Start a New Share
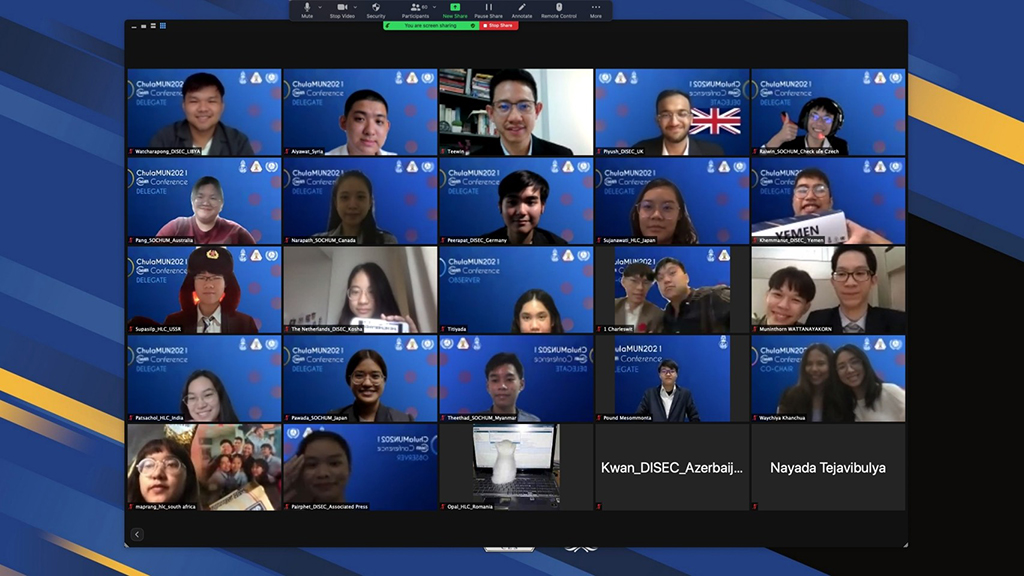This screenshot has width=1024, height=576. [x=455, y=8]
